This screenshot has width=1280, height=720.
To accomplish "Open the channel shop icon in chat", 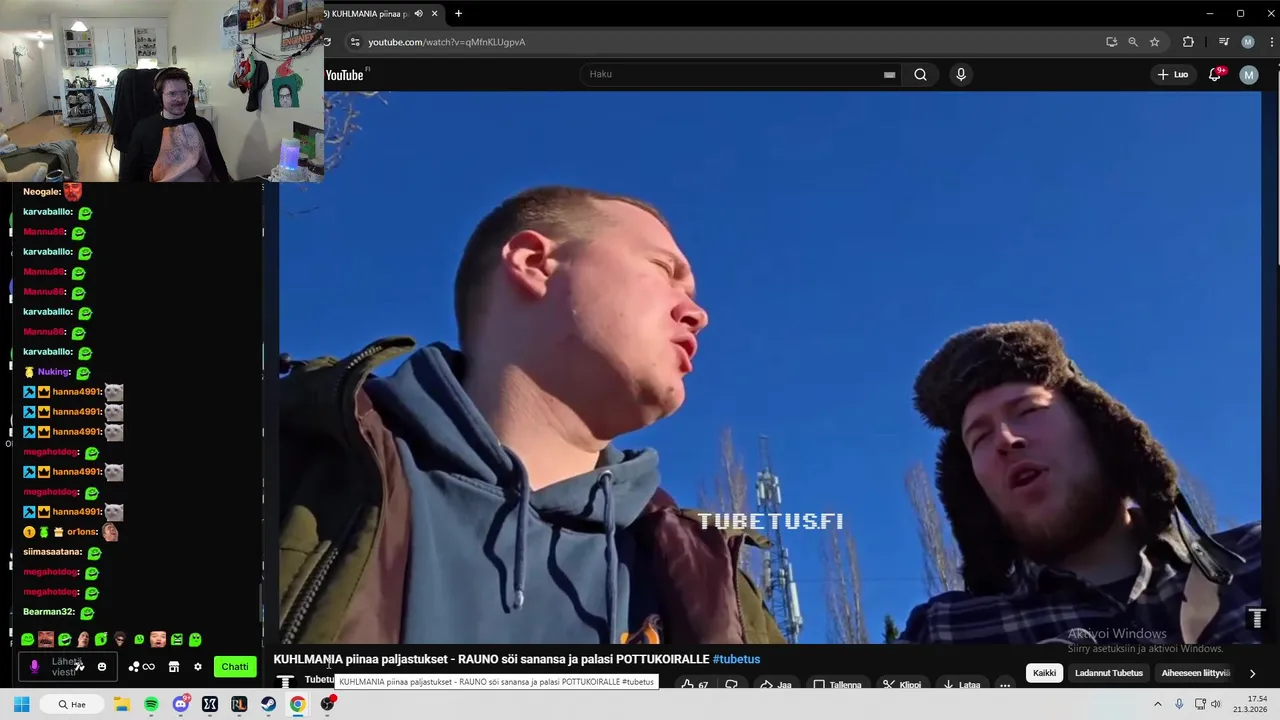I will click(x=174, y=667).
